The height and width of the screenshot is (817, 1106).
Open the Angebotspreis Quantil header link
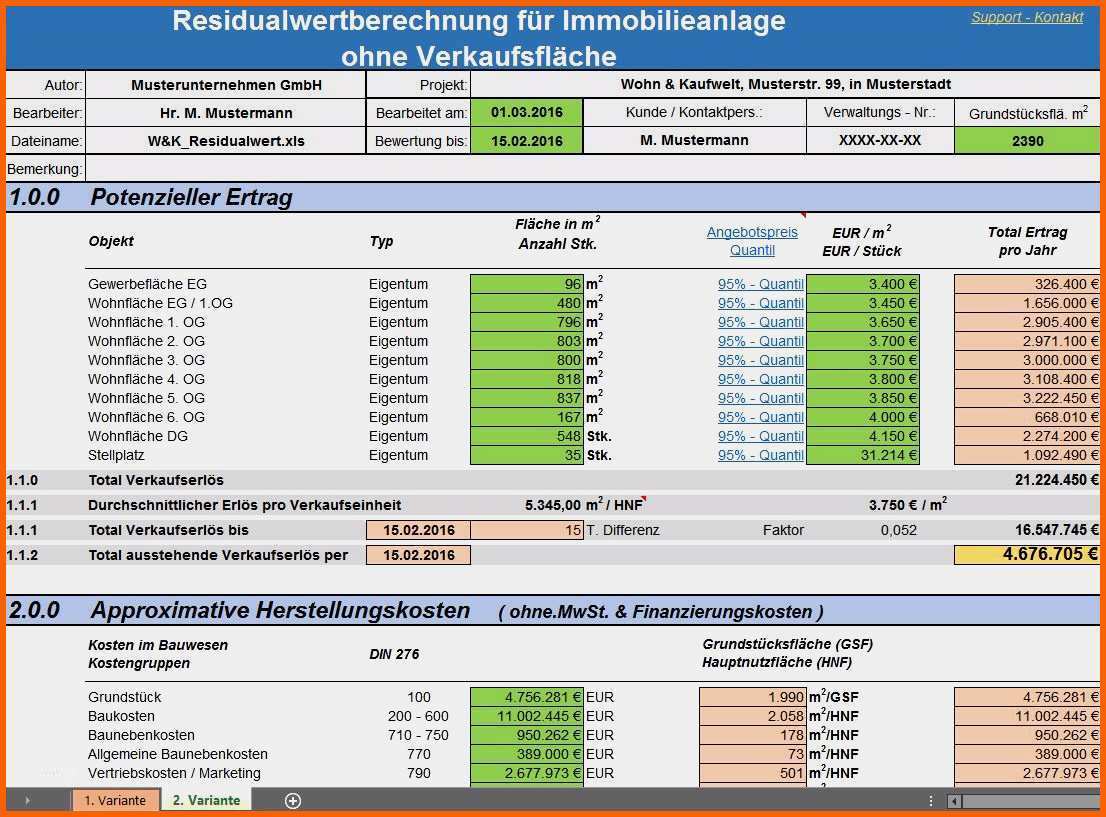click(x=752, y=241)
